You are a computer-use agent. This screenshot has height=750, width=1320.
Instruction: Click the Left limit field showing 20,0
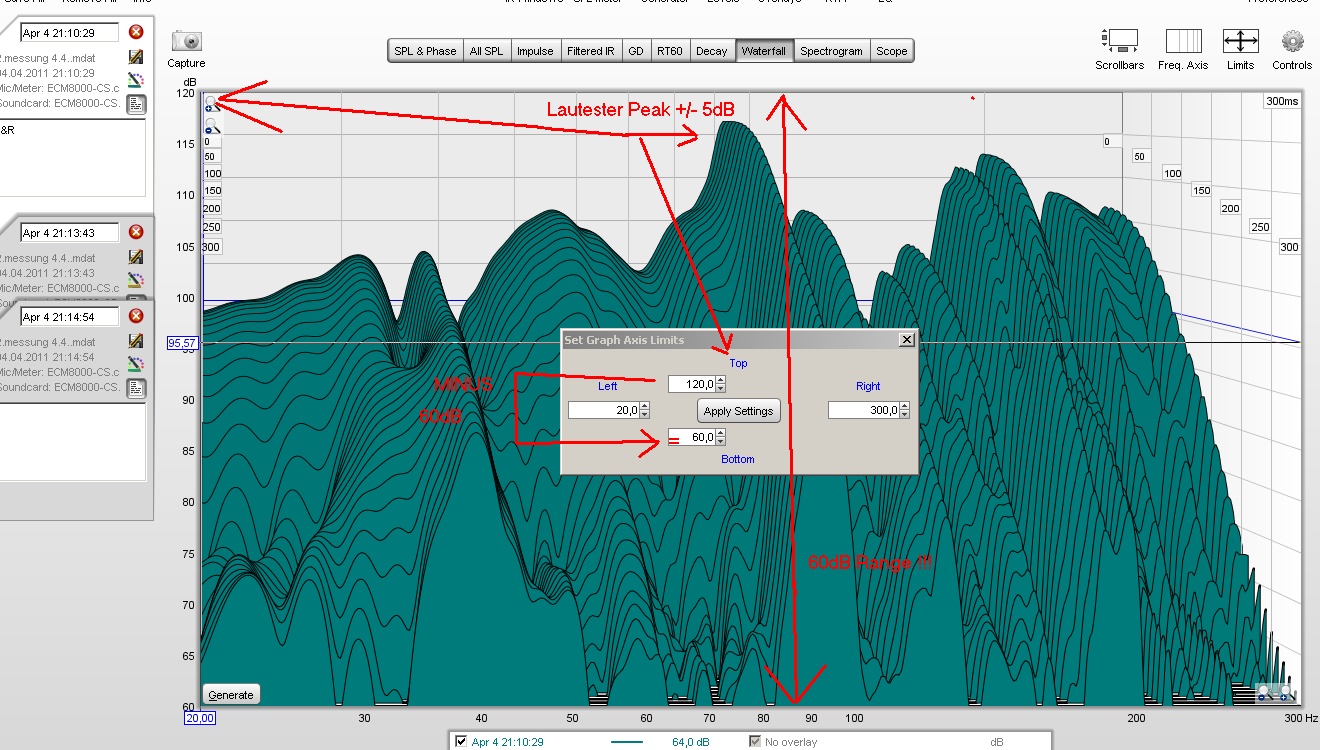pos(604,410)
